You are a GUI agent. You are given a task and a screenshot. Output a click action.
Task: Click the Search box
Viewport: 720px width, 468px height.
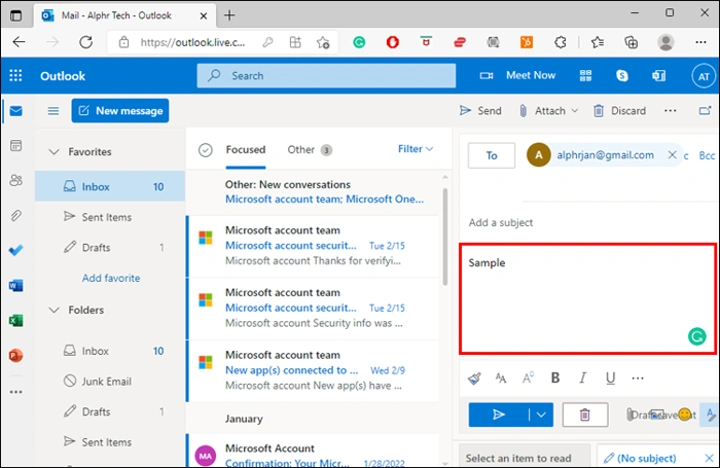[x=326, y=75]
